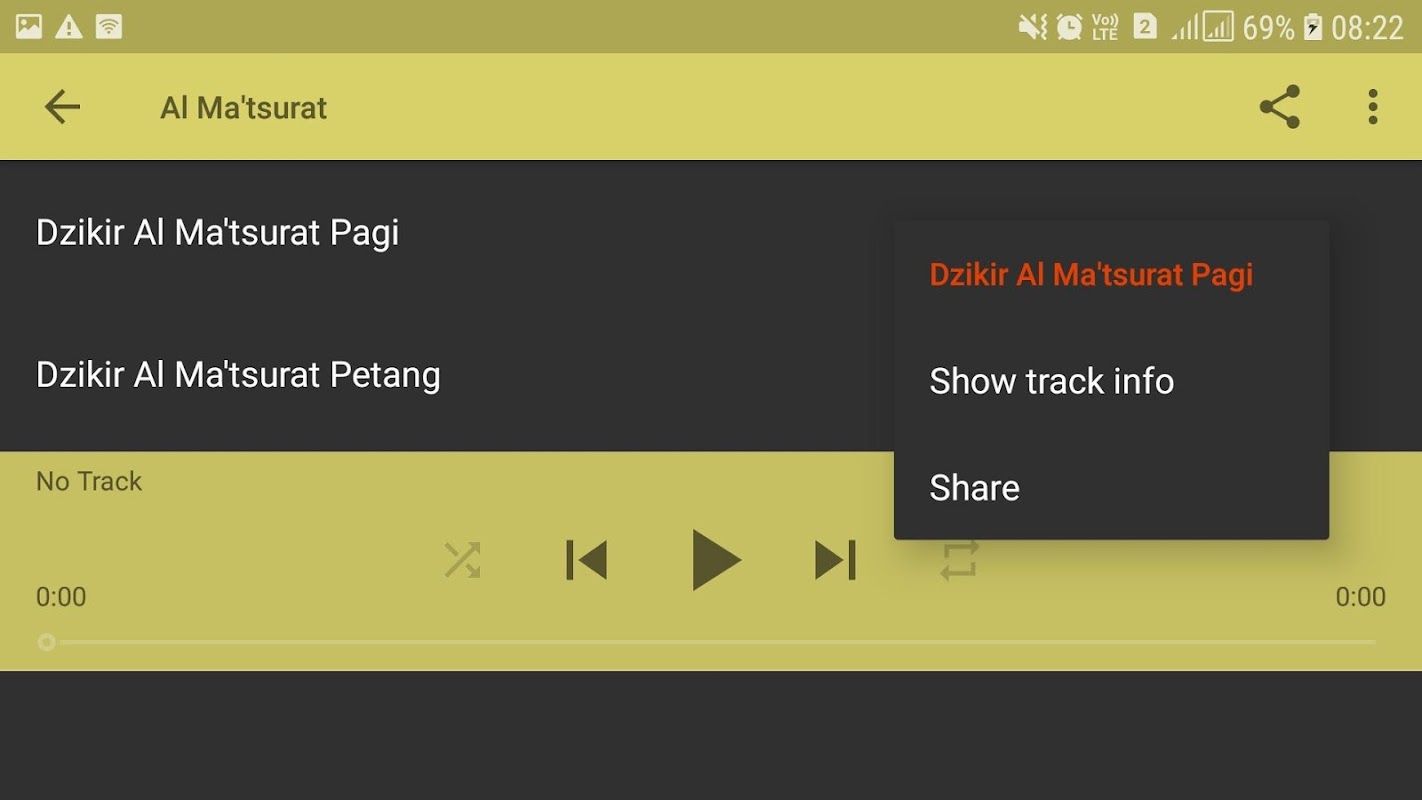
Task: Open the image notification icon in status bar
Action: click(x=29, y=27)
